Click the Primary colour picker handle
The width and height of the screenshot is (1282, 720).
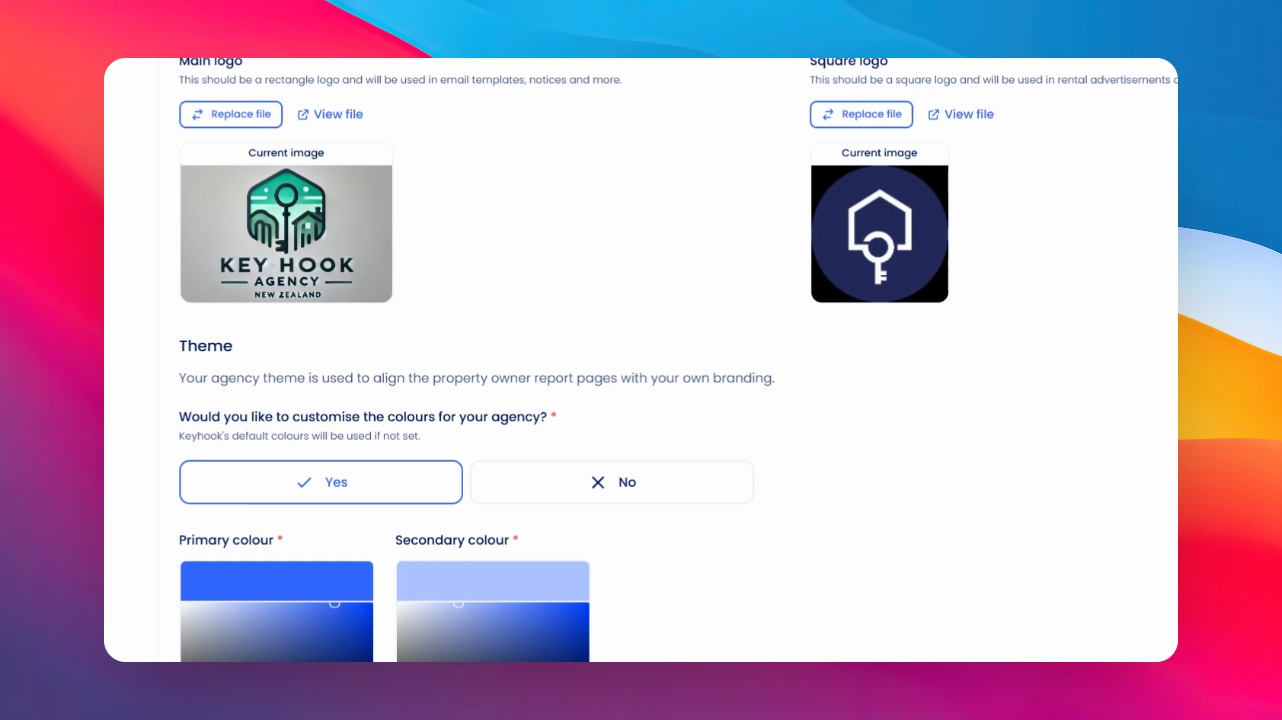(334, 602)
